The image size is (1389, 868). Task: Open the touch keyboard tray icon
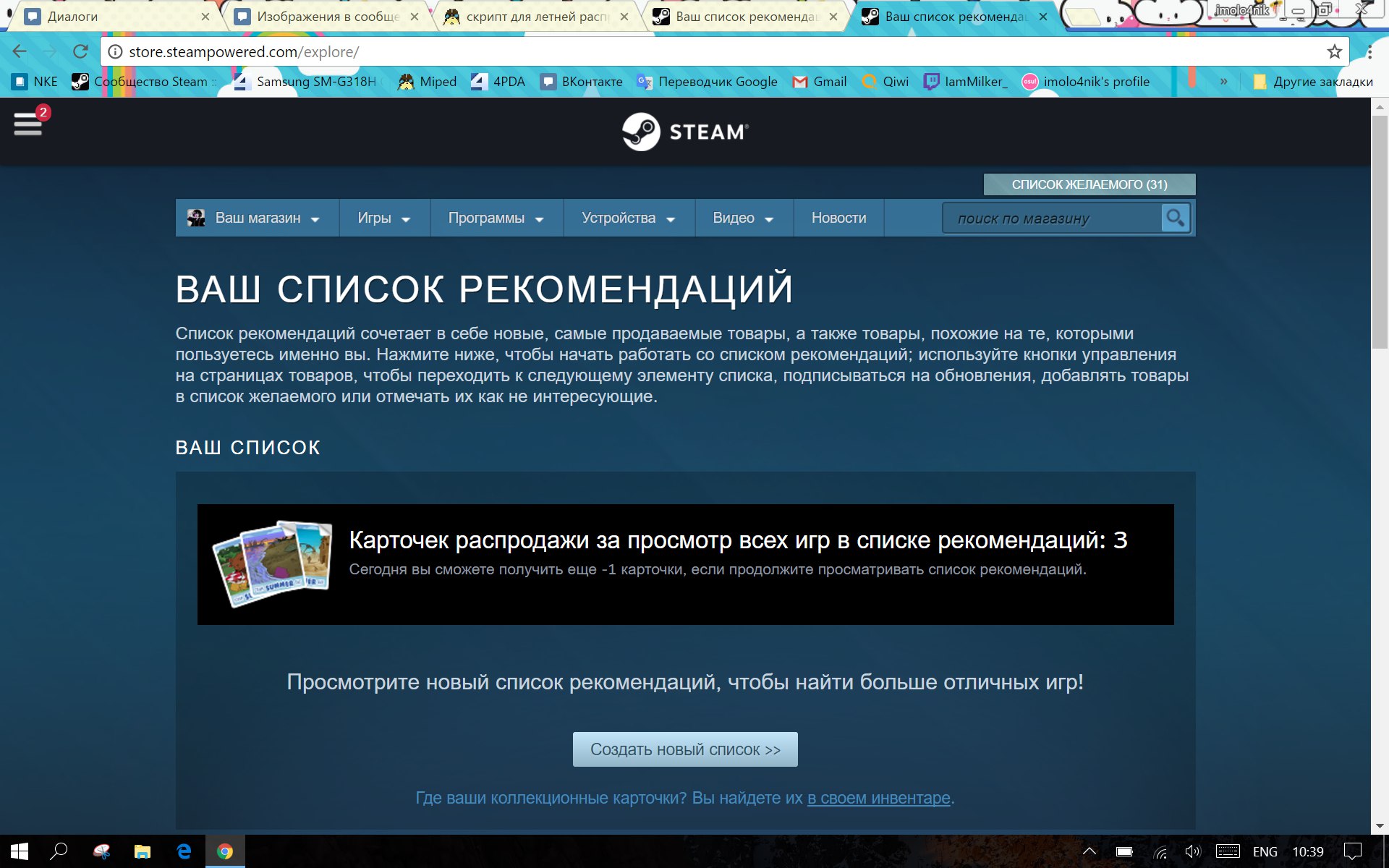tap(1228, 851)
